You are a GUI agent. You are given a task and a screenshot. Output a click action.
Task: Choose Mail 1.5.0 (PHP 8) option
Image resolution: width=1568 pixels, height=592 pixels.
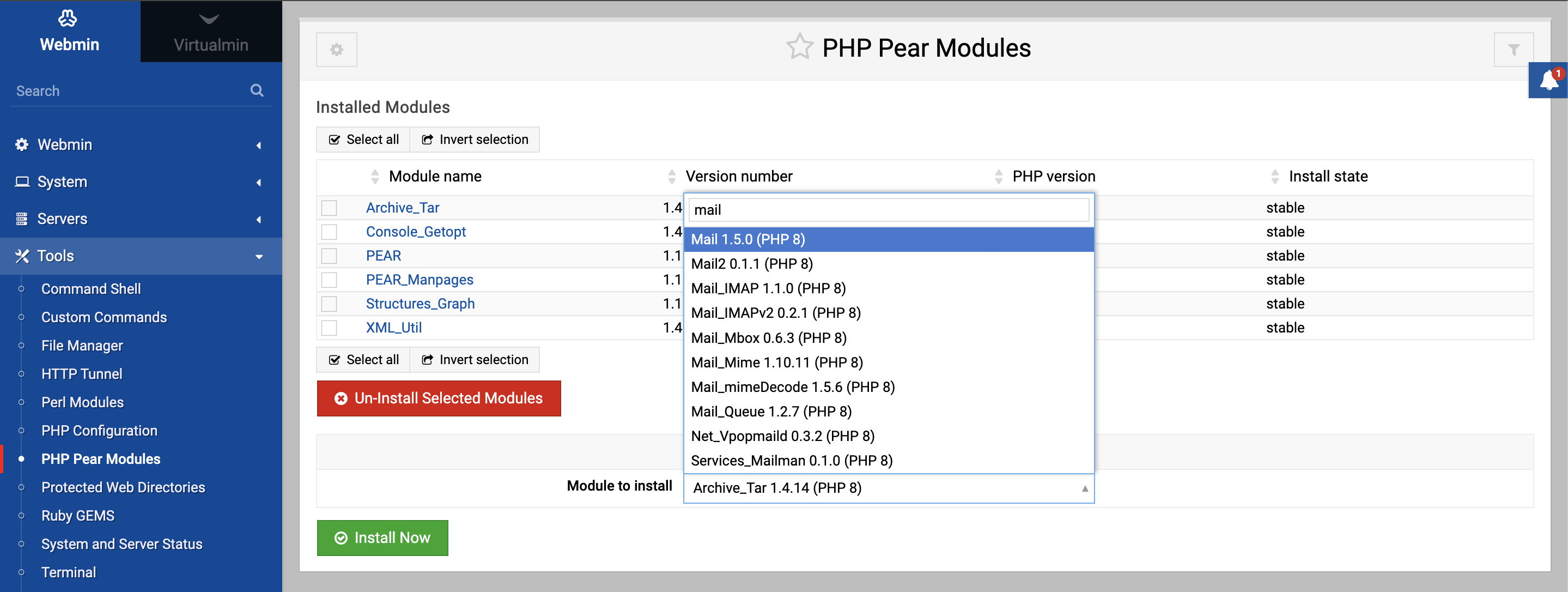[x=889, y=239]
